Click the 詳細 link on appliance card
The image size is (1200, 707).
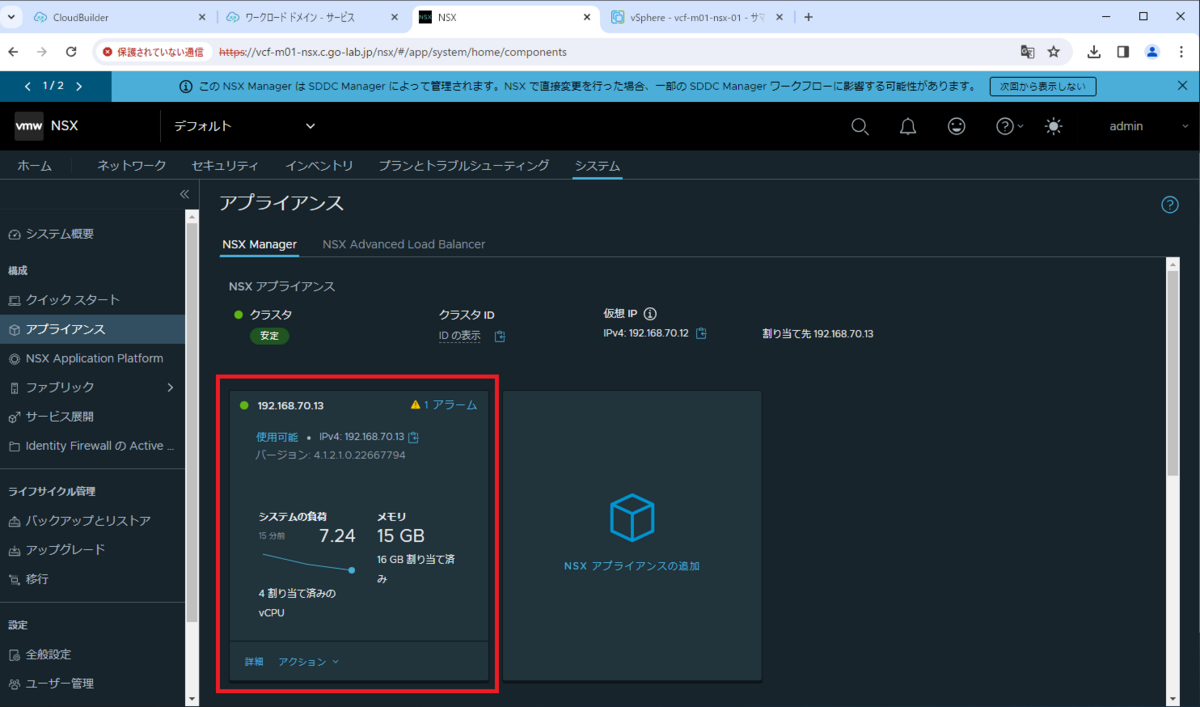[x=254, y=662]
